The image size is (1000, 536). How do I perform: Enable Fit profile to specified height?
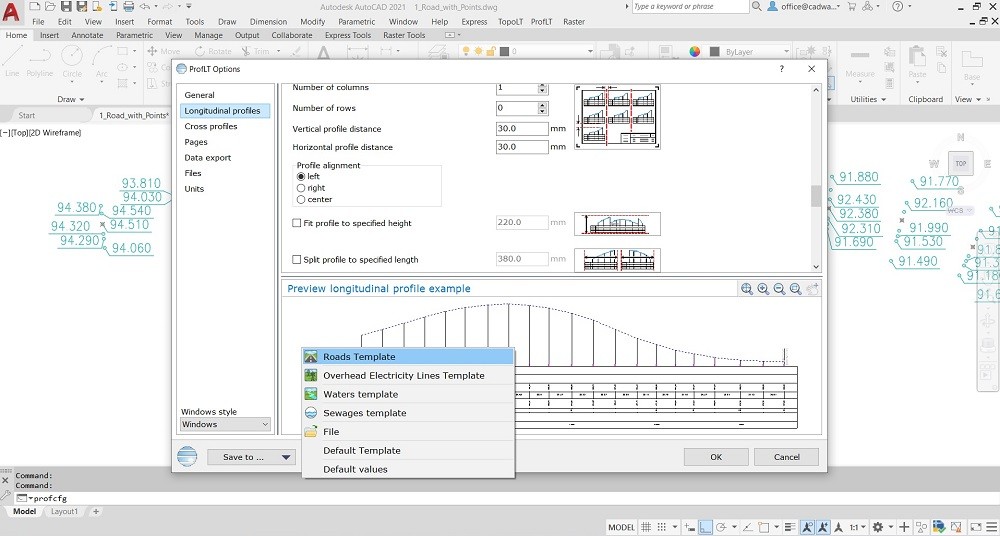[297, 223]
